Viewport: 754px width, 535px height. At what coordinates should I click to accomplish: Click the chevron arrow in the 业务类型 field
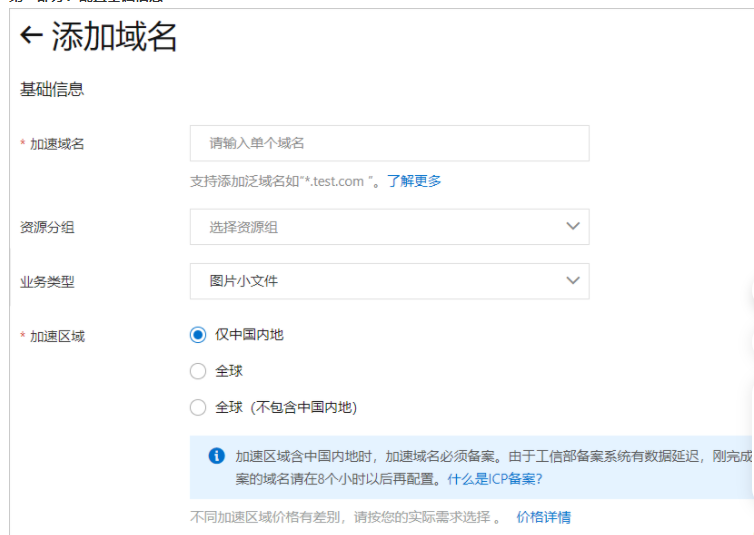(x=573, y=280)
